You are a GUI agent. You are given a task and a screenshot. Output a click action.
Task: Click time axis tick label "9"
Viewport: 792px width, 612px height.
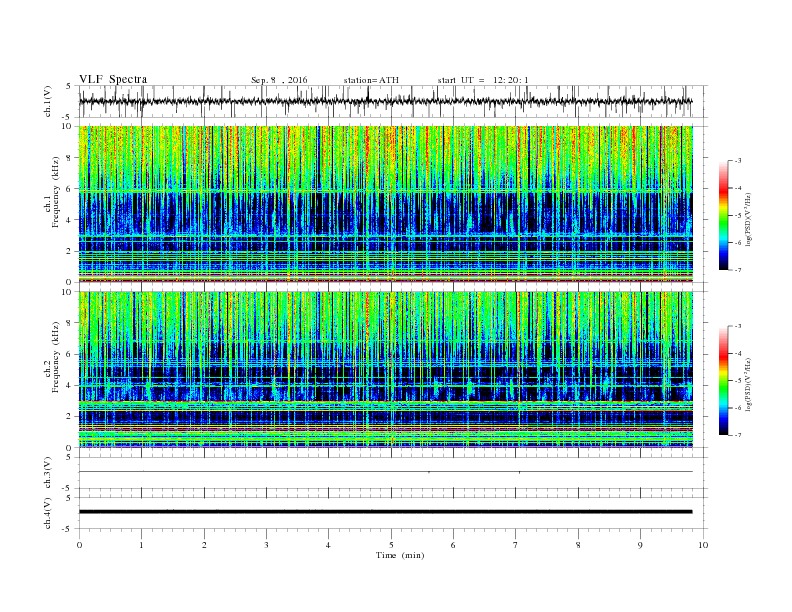pos(640,545)
